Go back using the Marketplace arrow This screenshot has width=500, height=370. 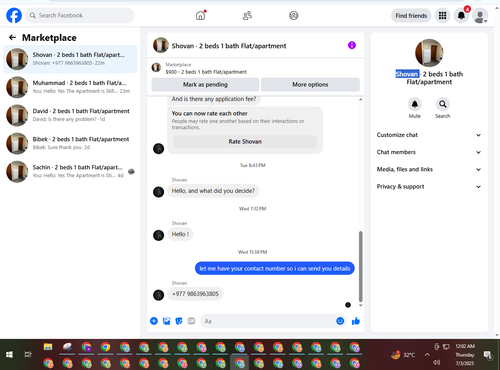12,38
